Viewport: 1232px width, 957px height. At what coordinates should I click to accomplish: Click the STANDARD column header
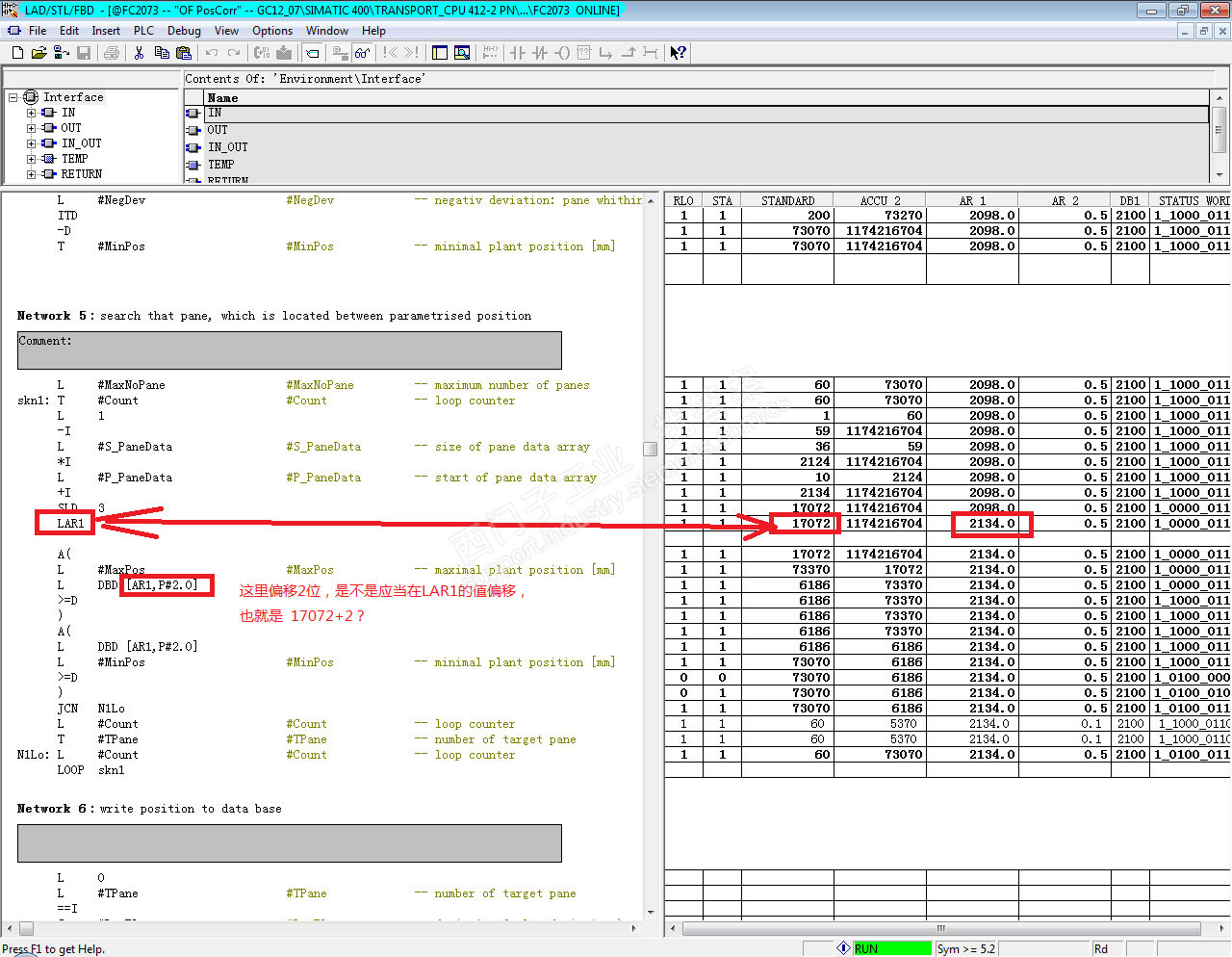click(x=787, y=200)
